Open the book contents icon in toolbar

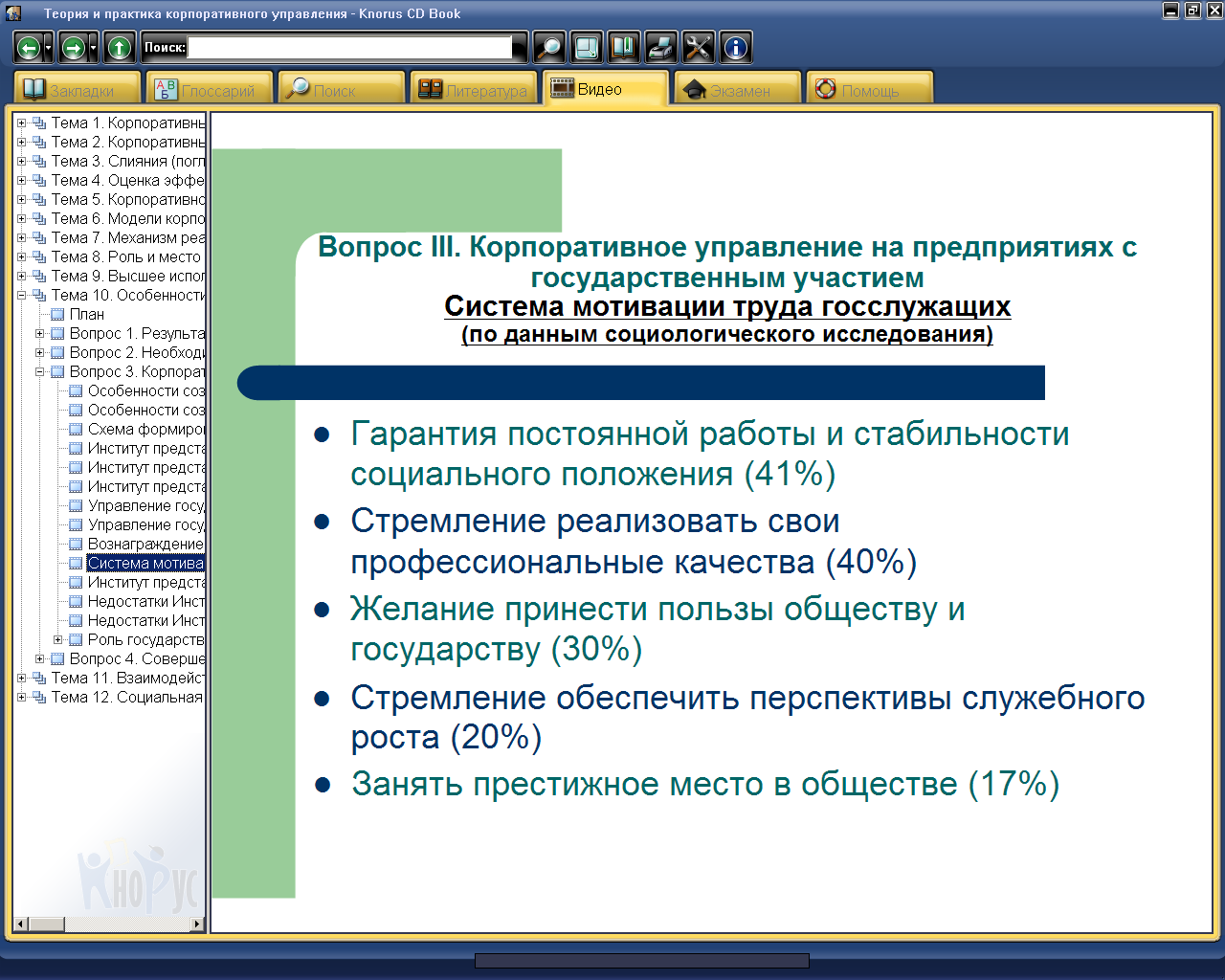coord(624,47)
